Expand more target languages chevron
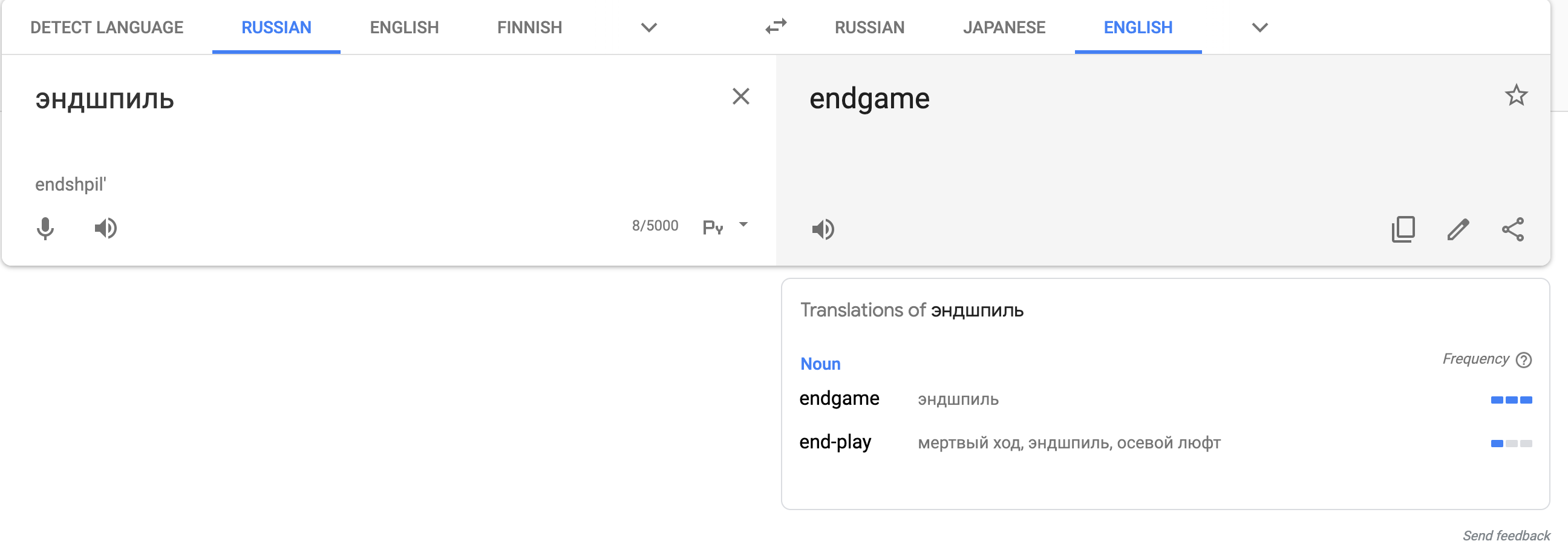The height and width of the screenshot is (544, 1568). [x=1259, y=27]
